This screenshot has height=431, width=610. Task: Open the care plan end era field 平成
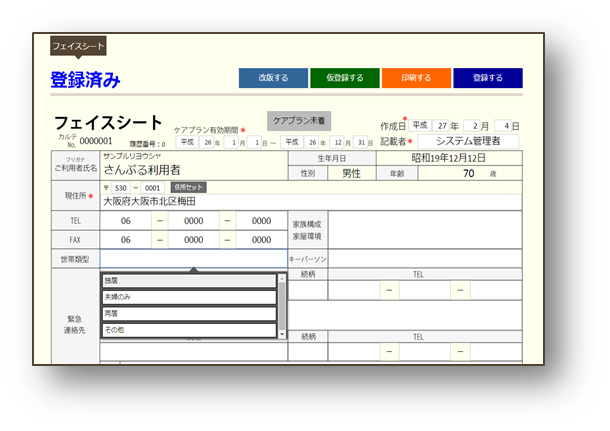[x=292, y=142]
